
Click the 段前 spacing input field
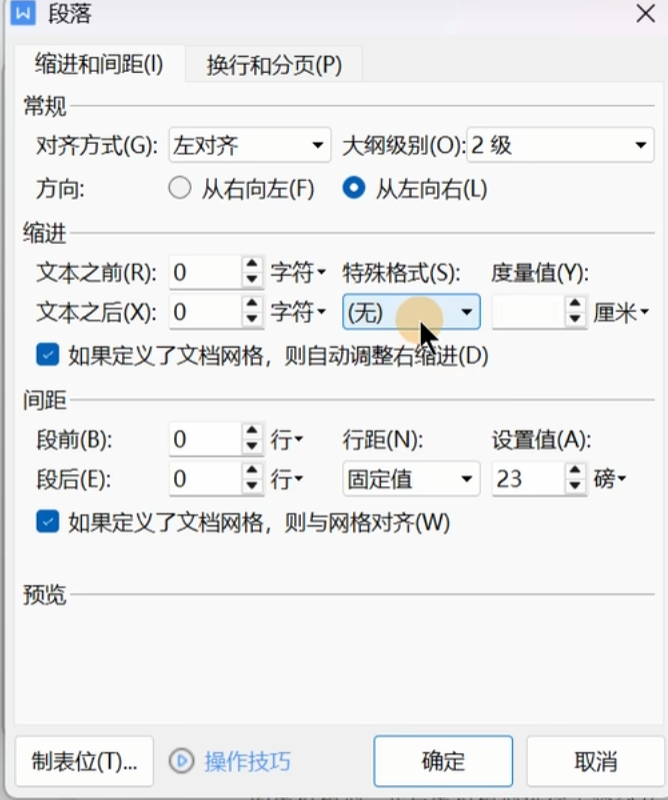coord(206,439)
